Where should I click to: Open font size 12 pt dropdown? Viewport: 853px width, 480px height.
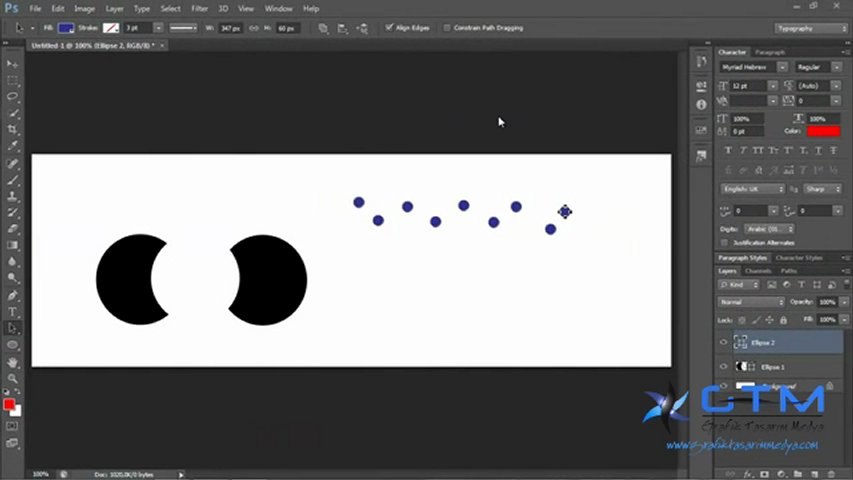click(773, 85)
